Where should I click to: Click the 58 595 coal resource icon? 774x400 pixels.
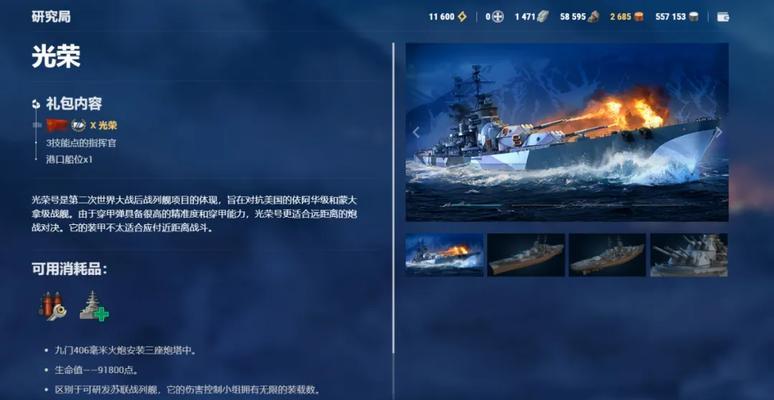tap(593, 17)
